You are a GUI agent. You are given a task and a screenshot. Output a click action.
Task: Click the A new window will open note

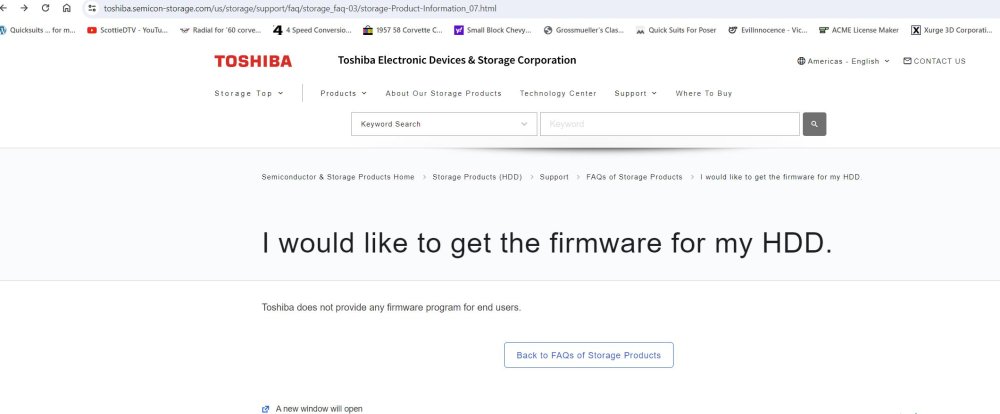(x=319, y=409)
